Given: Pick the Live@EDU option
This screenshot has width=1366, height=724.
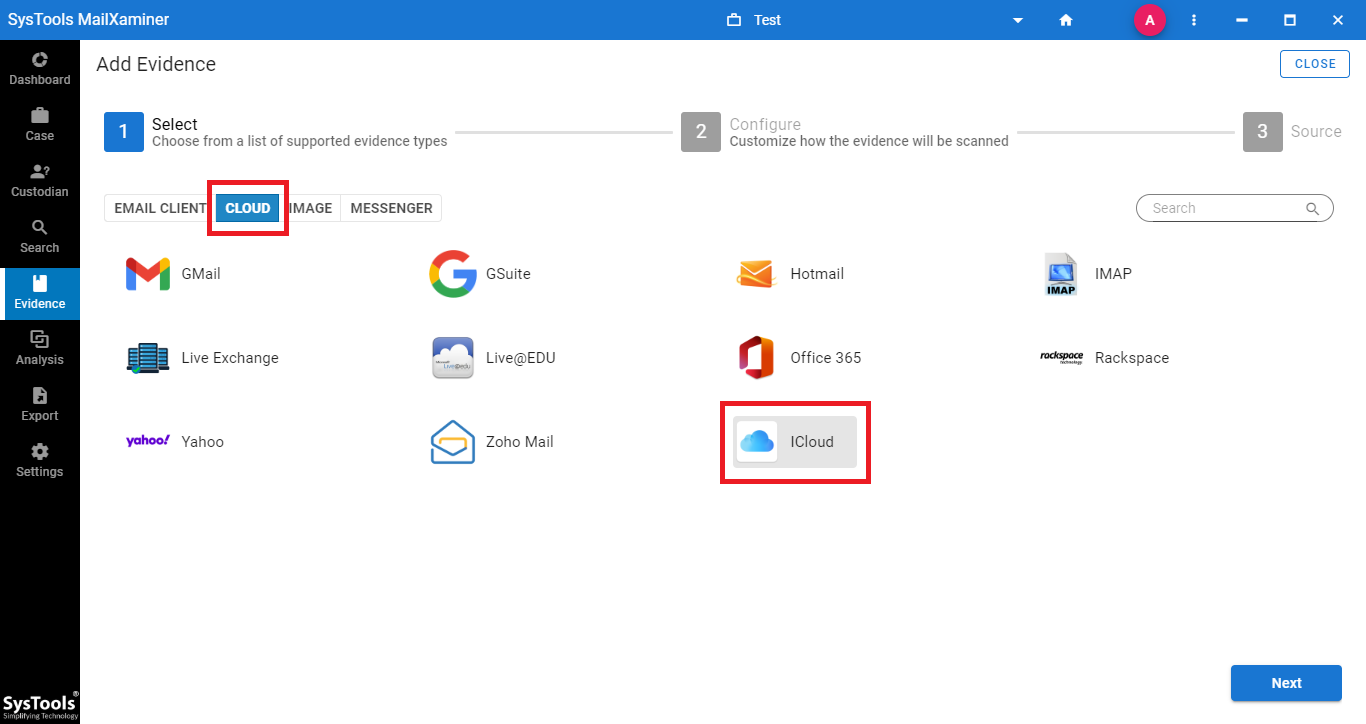Looking at the screenshot, I should (493, 358).
